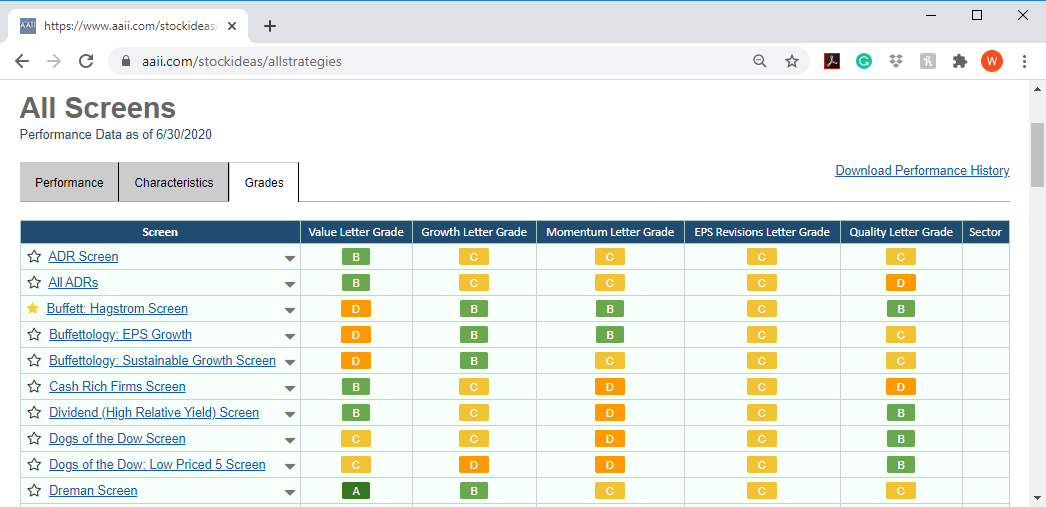This screenshot has height=507, width=1046.
Task: Reload the page
Action: click(86, 61)
